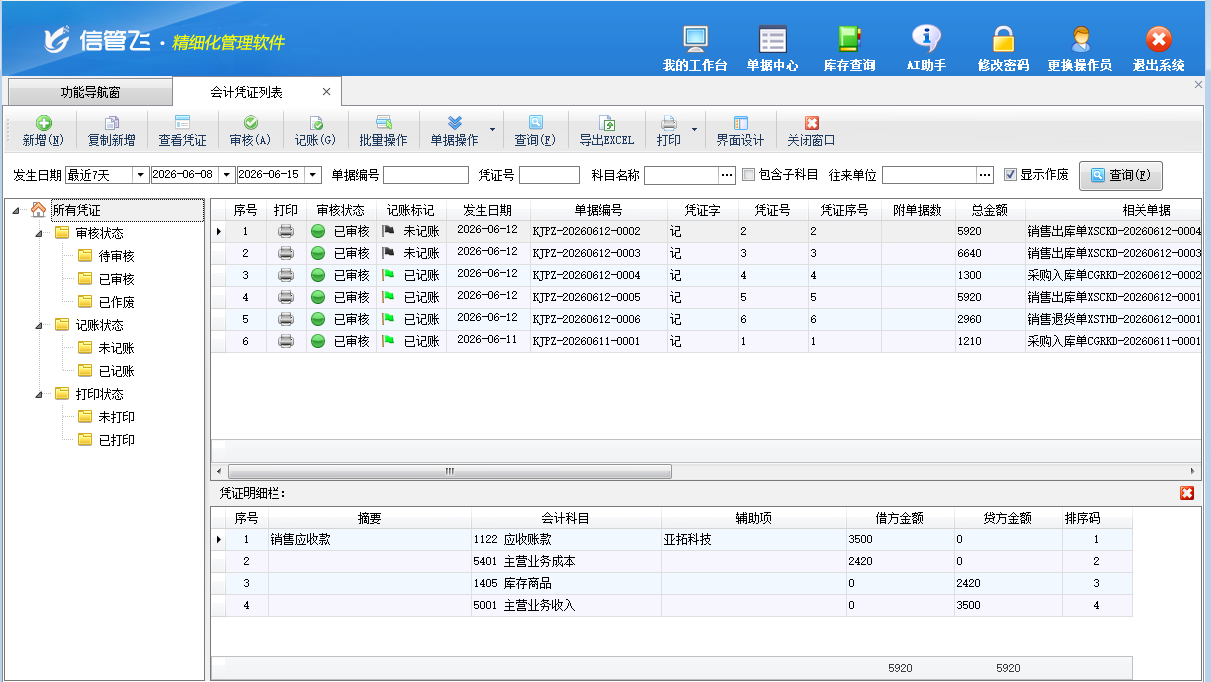Click 审核(A) toolbar button
Viewport: 1211px width, 682px height.
click(250, 131)
